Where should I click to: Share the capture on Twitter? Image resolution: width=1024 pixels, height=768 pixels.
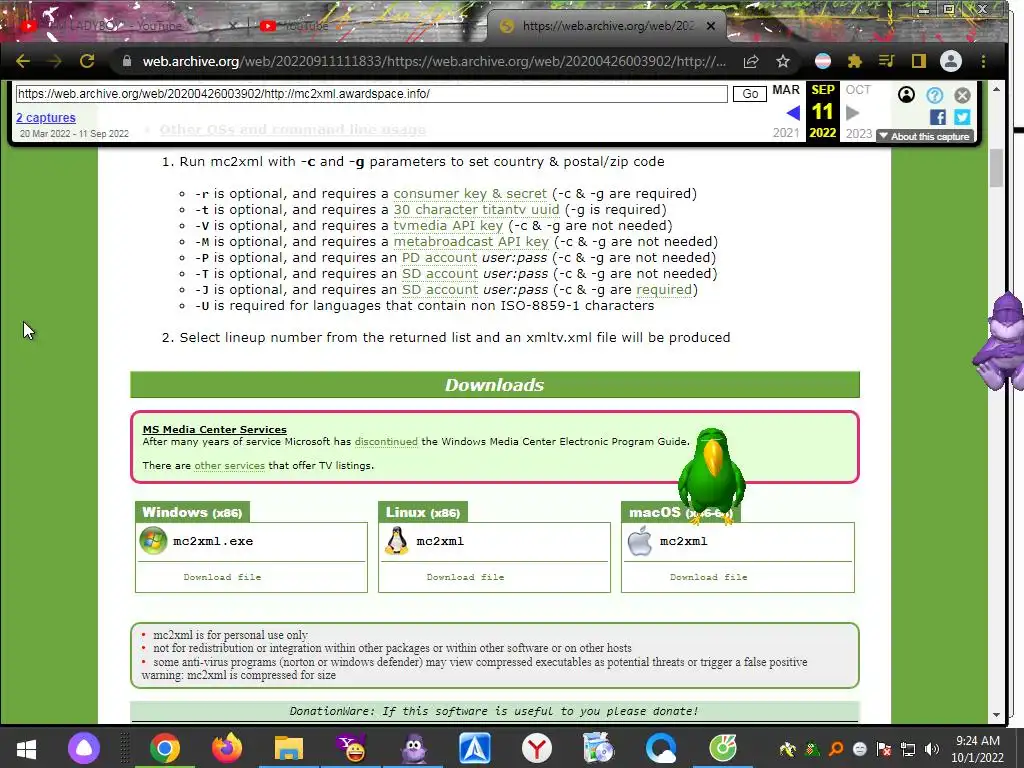(962, 118)
